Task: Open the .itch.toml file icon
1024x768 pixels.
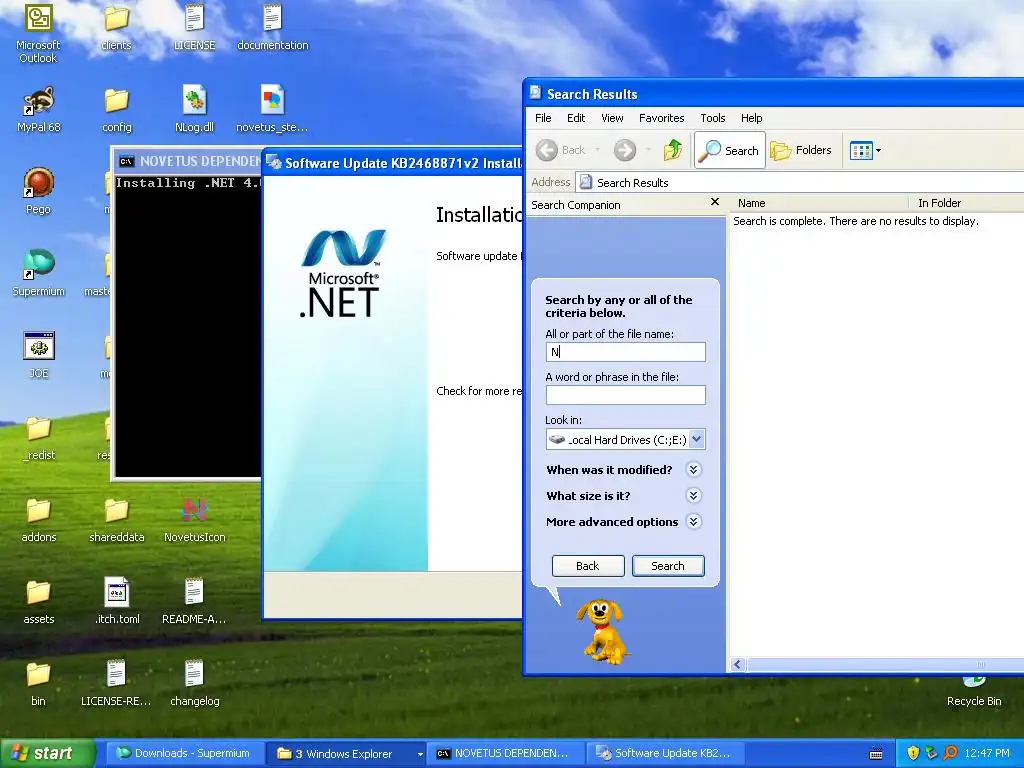Action: pos(116,601)
